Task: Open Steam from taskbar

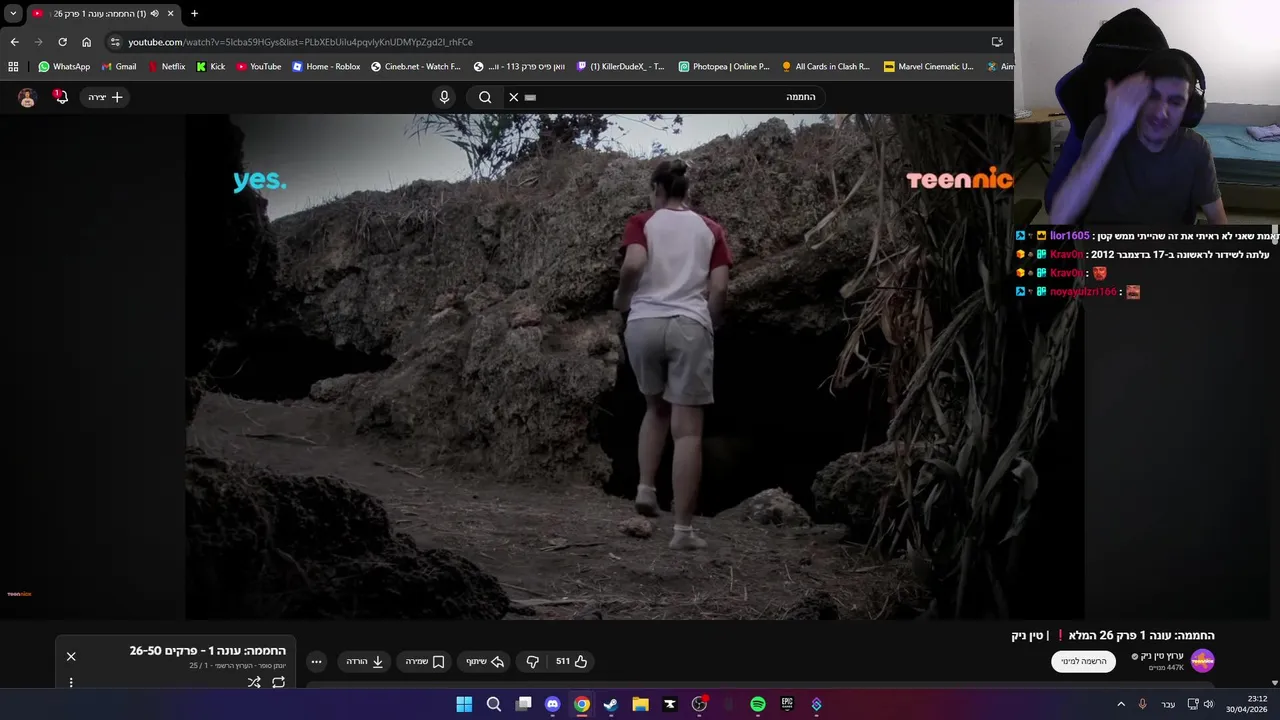Action: pos(611,704)
